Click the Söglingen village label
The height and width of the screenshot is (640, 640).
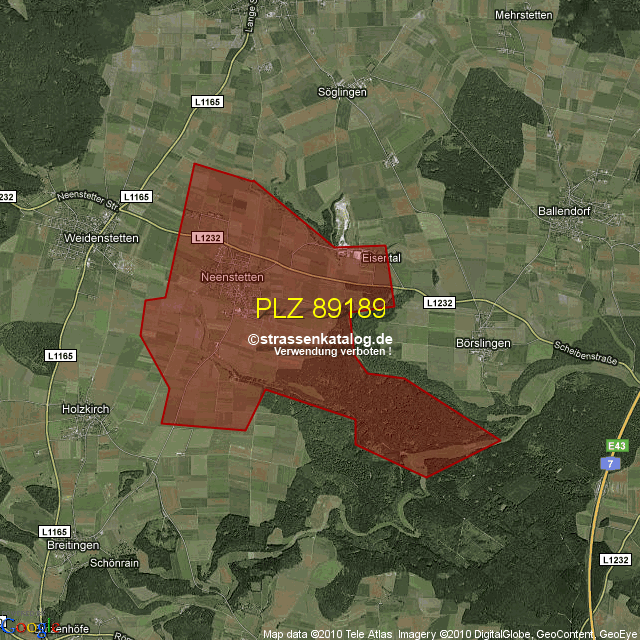[342, 92]
